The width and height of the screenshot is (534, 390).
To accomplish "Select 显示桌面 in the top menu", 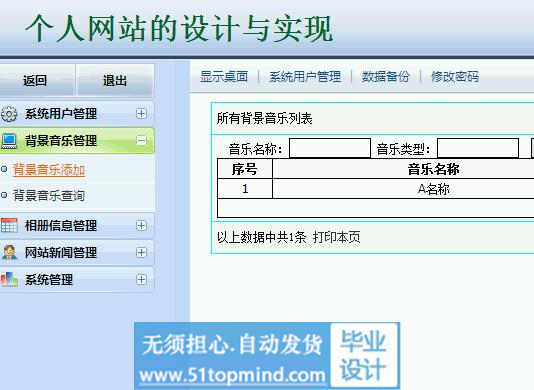I will click(x=224, y=77).
